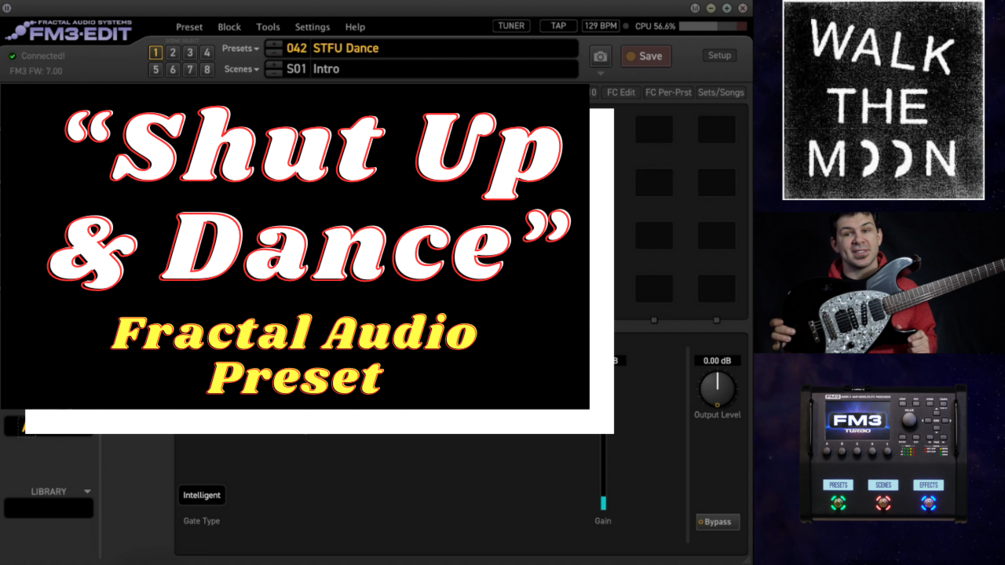This screenshot has width=1005, height=565.
Task: Click the tempo LED next to 129 BPM
Action: [626, 26]
